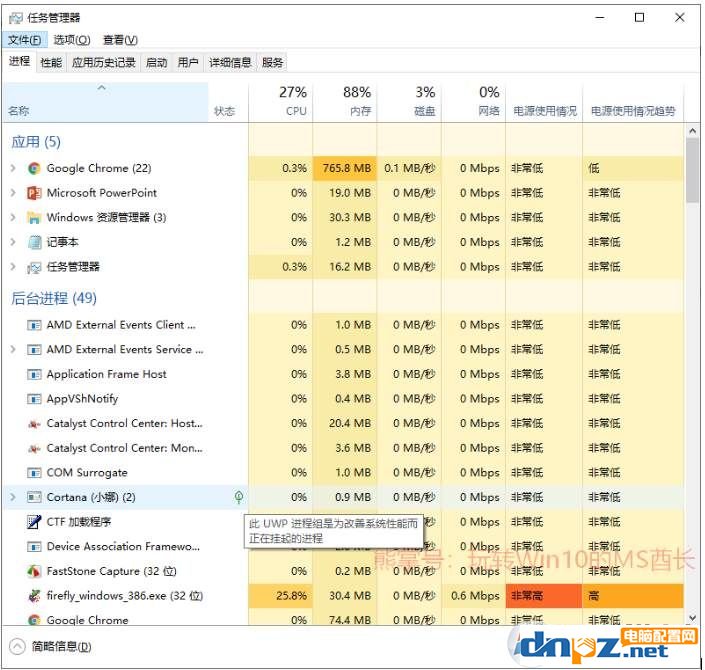The height and width of the screenshot is (670, 705).
Task: Open the 文件(F) menu
Action: coord(24,40)
